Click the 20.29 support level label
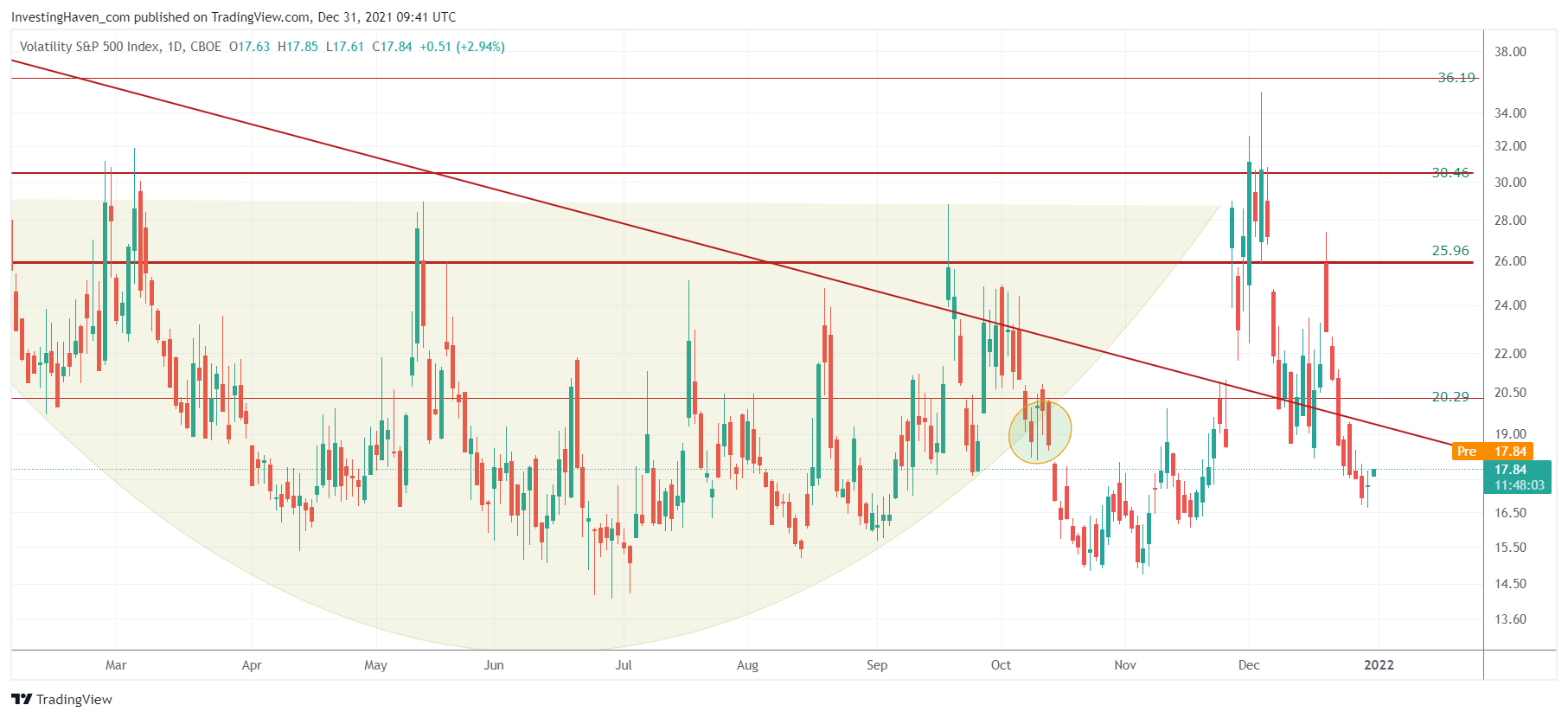Screen dimensions: 1568x718 tap(1450, 397)
